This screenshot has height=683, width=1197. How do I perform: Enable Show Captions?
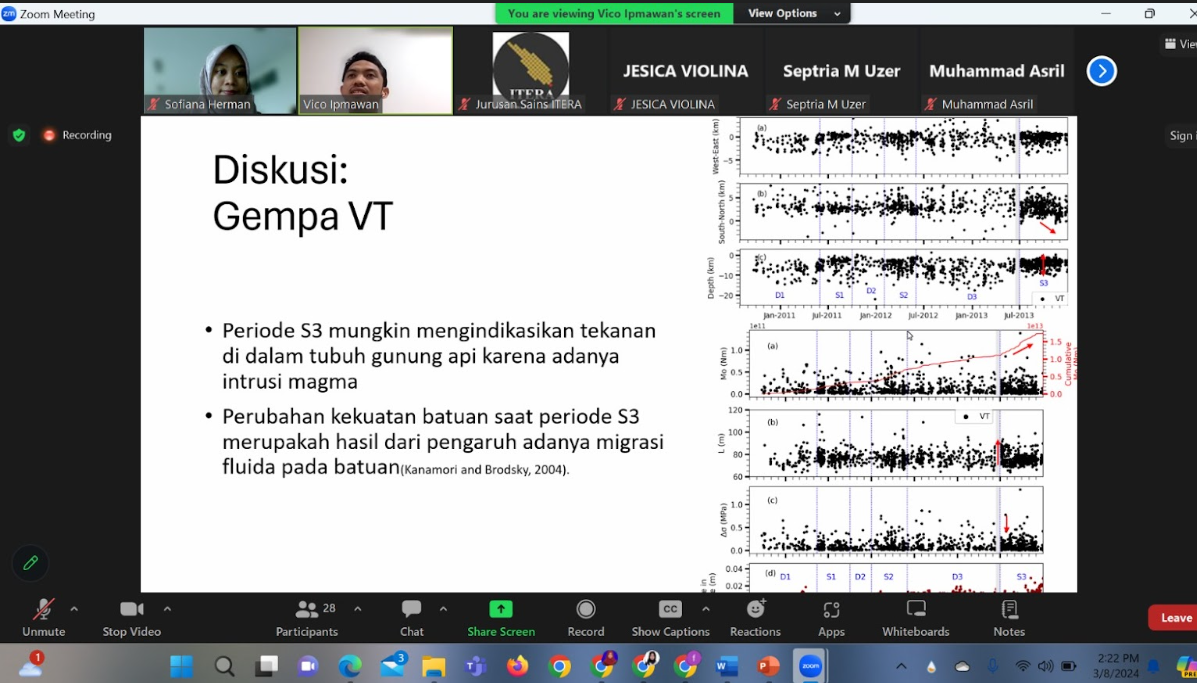tap(669, 617)
